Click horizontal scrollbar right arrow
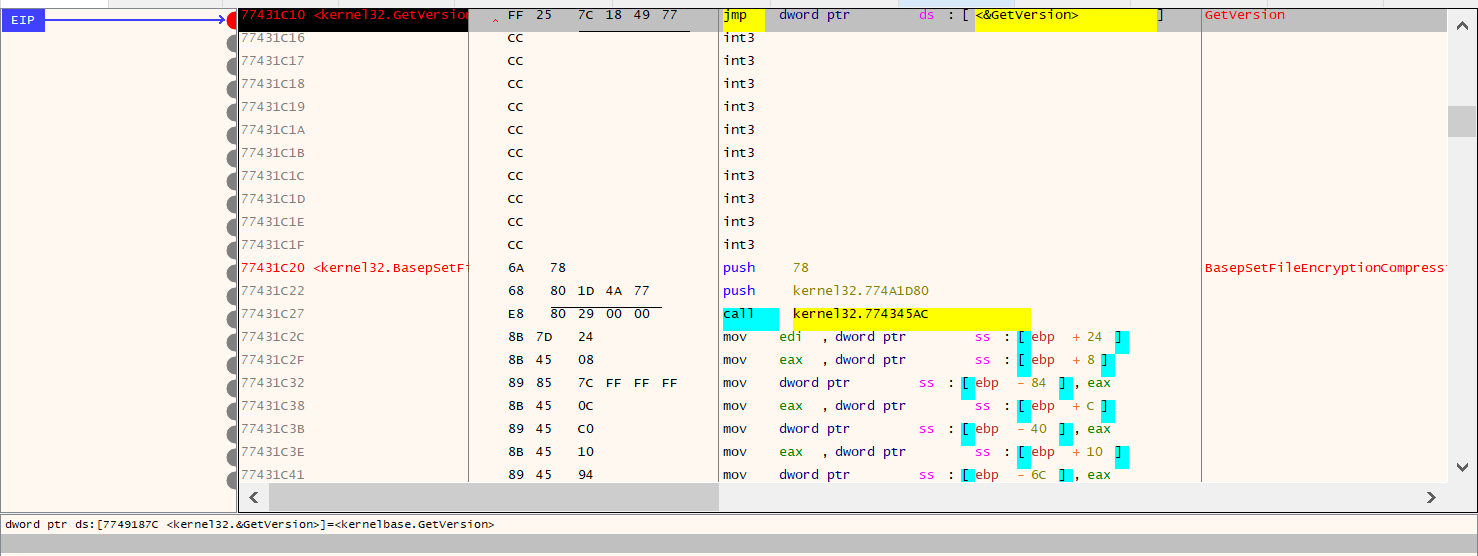 click(x=1431, y=497)
